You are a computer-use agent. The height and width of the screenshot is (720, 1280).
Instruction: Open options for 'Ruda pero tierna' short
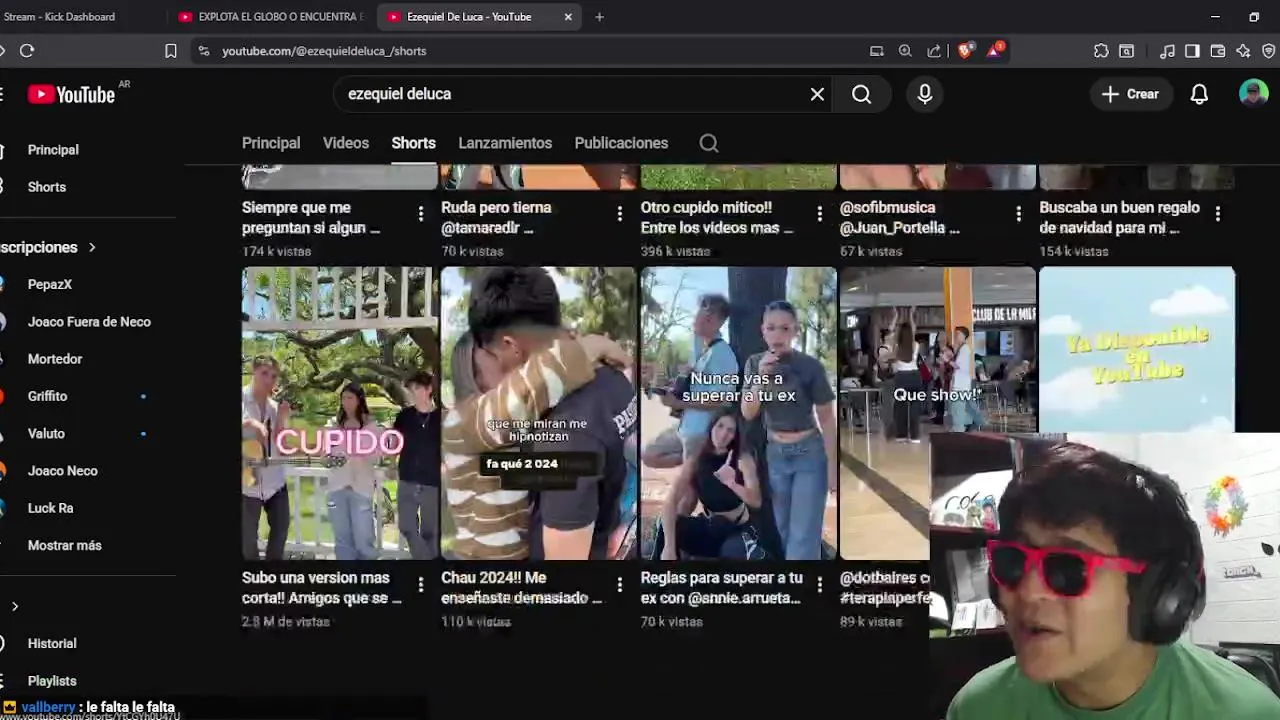[x=620, y=213]
